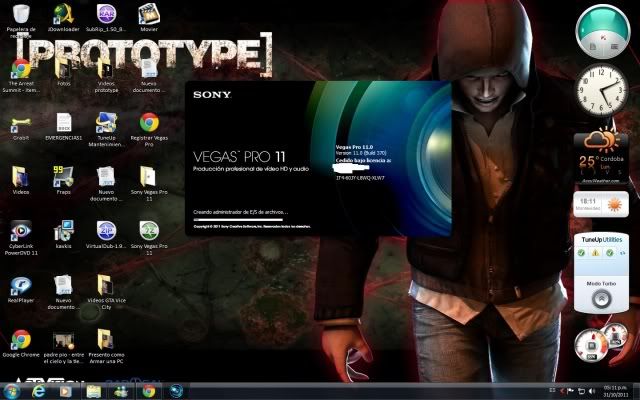Launch RealPlayer desktop shortcut
Image resolution: width=640 pixels, height=400 pixels.
pos(20,285)
